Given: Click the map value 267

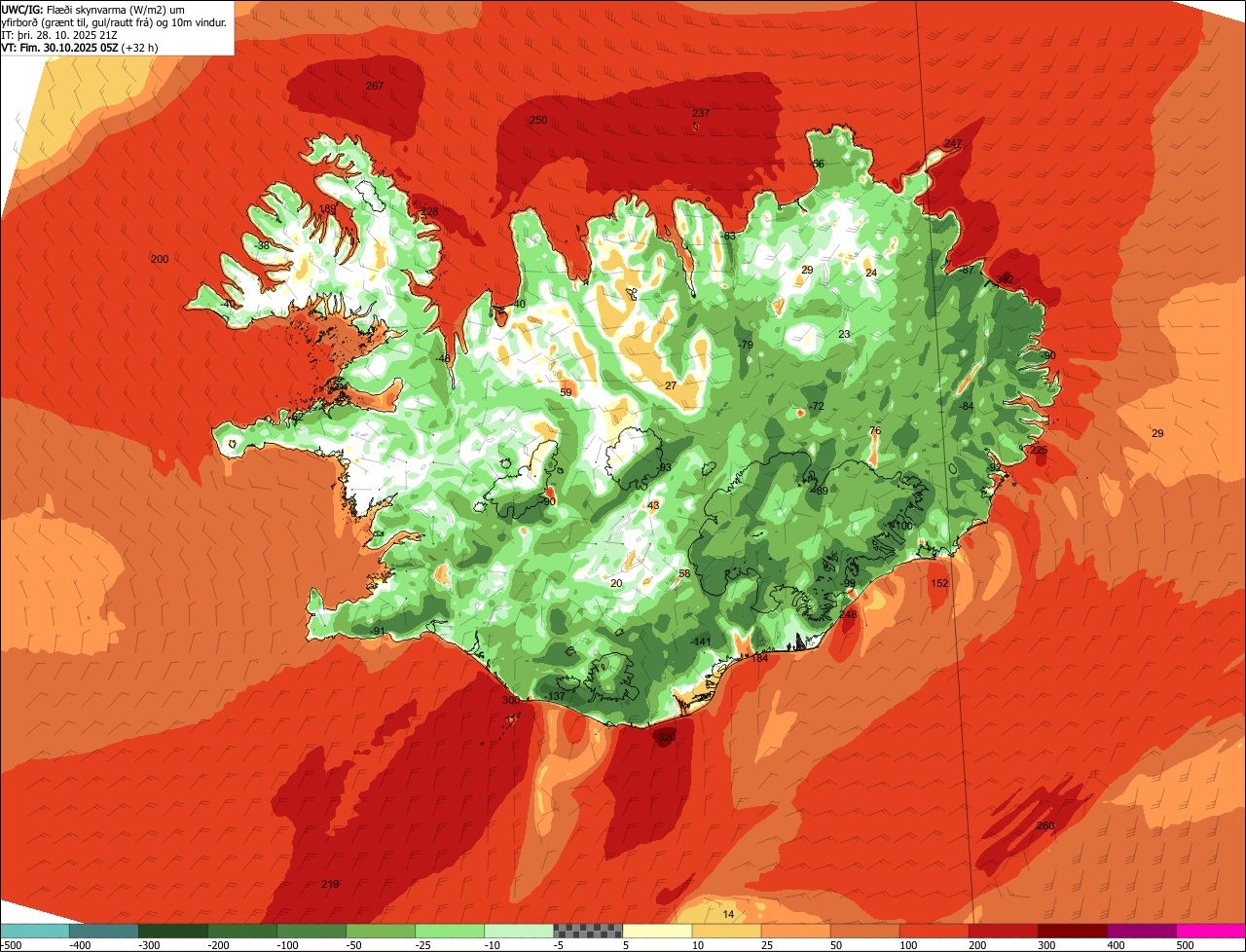Looking at the screenshot, I should coord(375,86).
